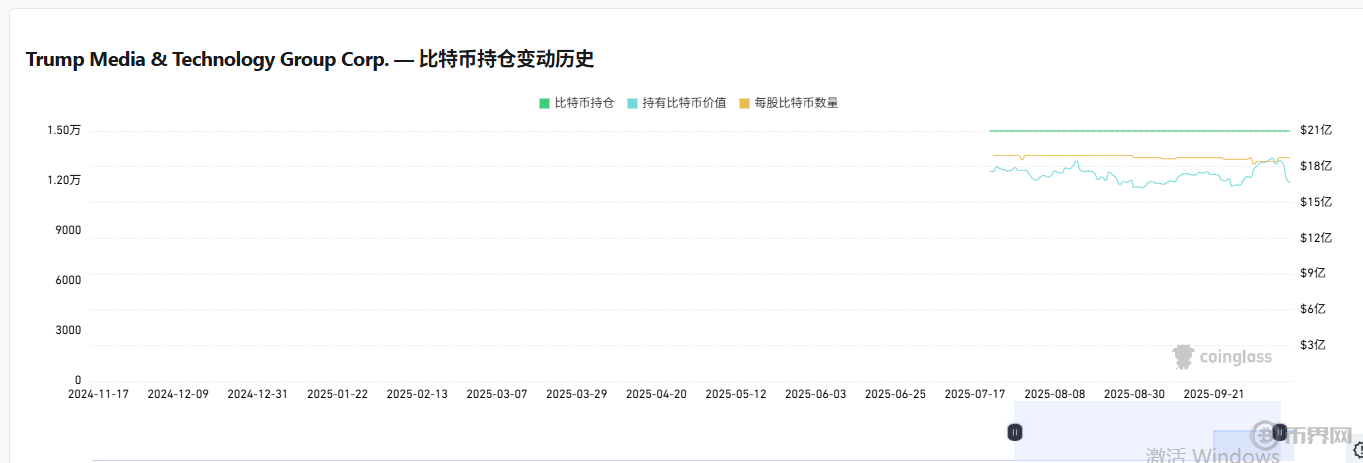This screenshot has width=1363, height=463.
Task: Click the $3亿 right axis value
Action: pos(1312,345)
